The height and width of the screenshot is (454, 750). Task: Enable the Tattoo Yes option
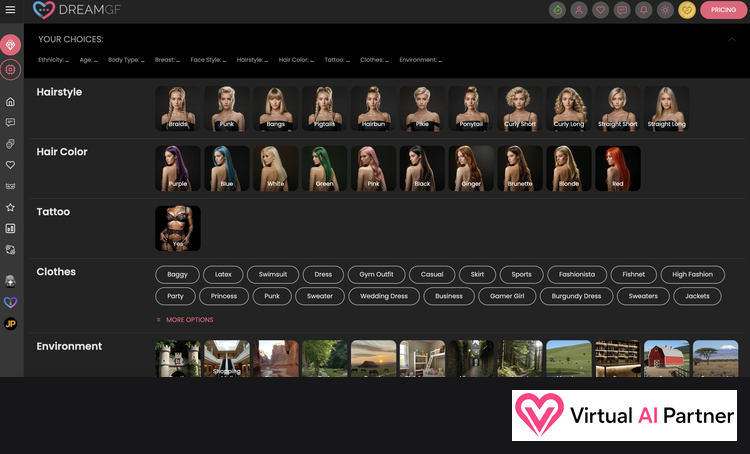click(x=178, y=228)
